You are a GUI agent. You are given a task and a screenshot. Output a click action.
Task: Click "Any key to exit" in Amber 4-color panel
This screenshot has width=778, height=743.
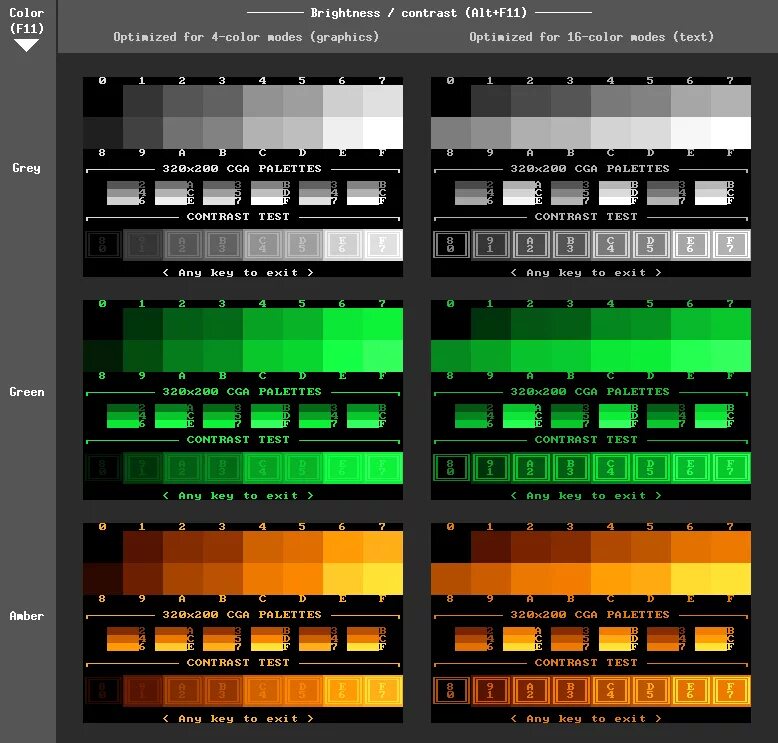coord(238,718)
